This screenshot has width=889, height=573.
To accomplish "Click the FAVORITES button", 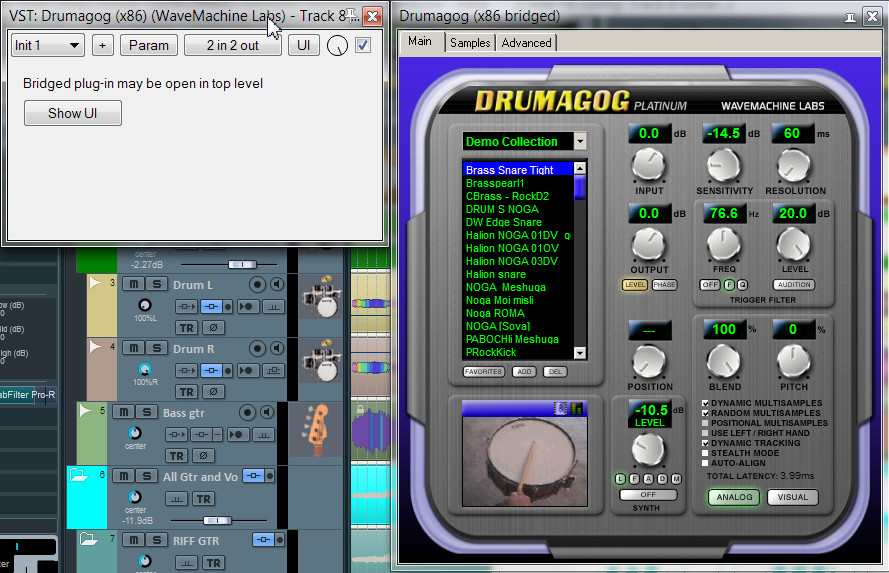I will [484, 372].
